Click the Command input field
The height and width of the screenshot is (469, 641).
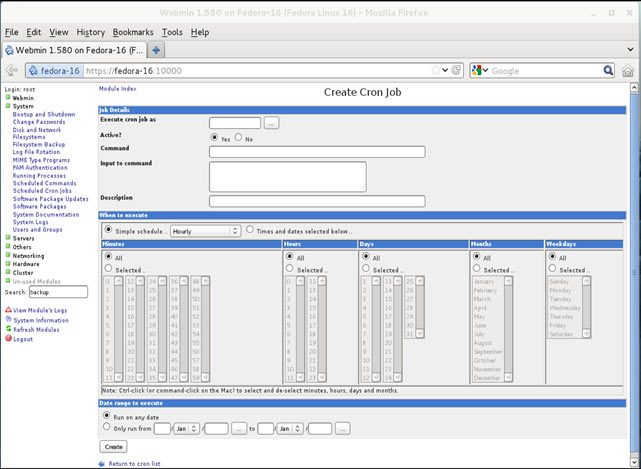(317, 152)
